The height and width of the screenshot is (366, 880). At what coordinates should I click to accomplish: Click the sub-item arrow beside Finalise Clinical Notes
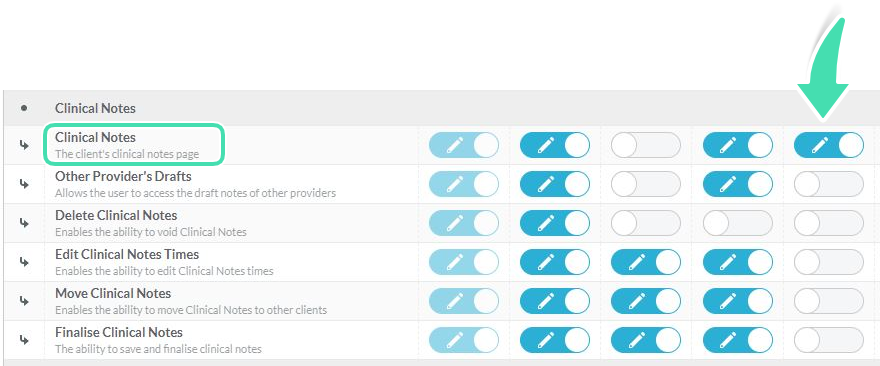click(24, 340)
